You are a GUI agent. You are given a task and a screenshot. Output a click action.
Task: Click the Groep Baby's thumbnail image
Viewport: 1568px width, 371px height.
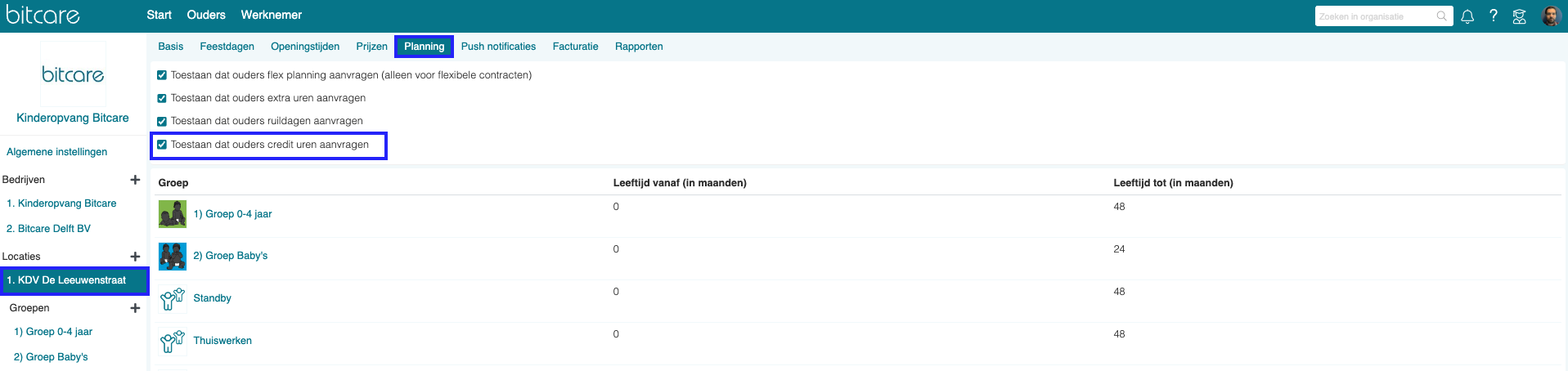pos(173,256)
